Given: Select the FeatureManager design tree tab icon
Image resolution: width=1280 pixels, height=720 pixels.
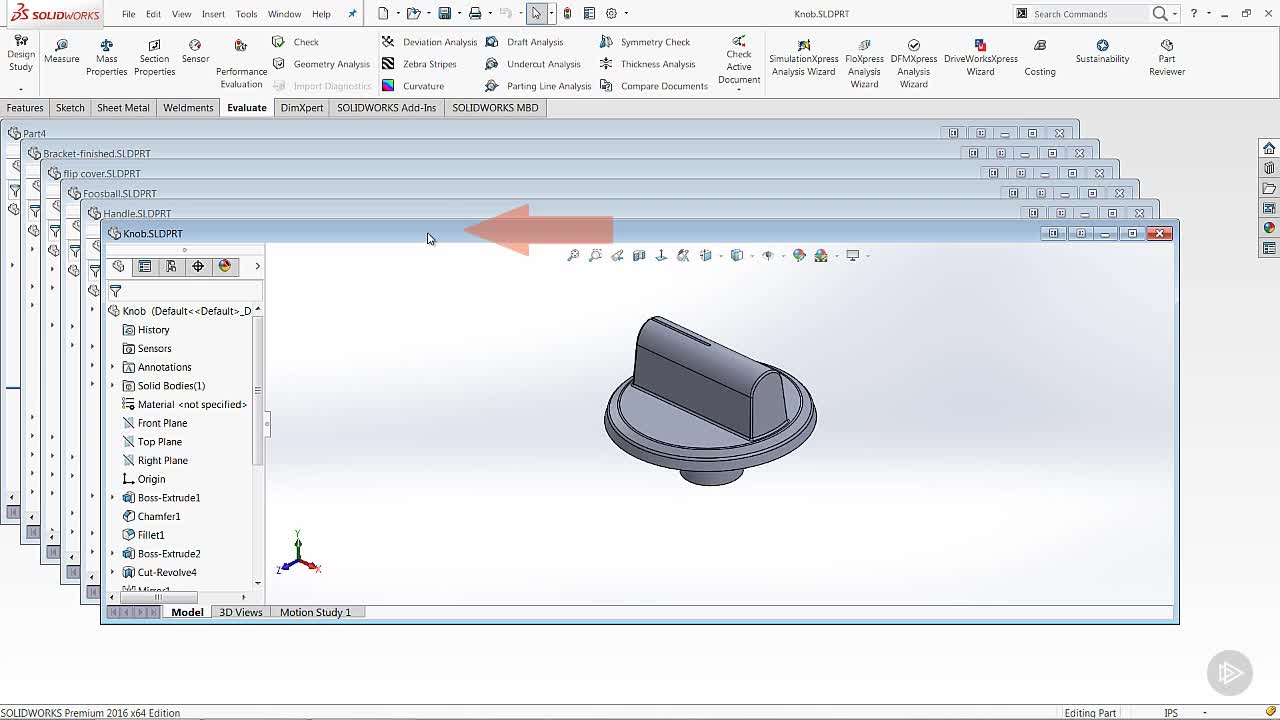Looking at the screenshot, I should point(118,266).
